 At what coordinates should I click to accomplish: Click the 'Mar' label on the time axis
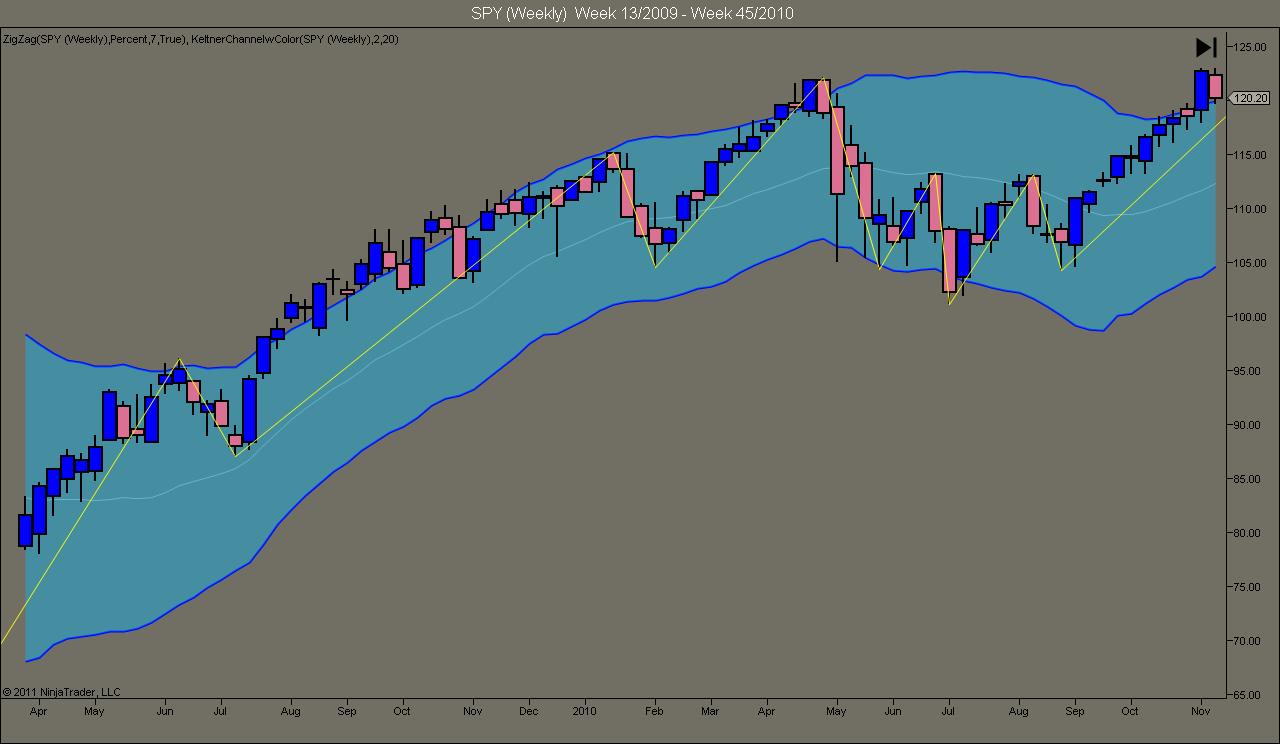[x=710, y=712]
